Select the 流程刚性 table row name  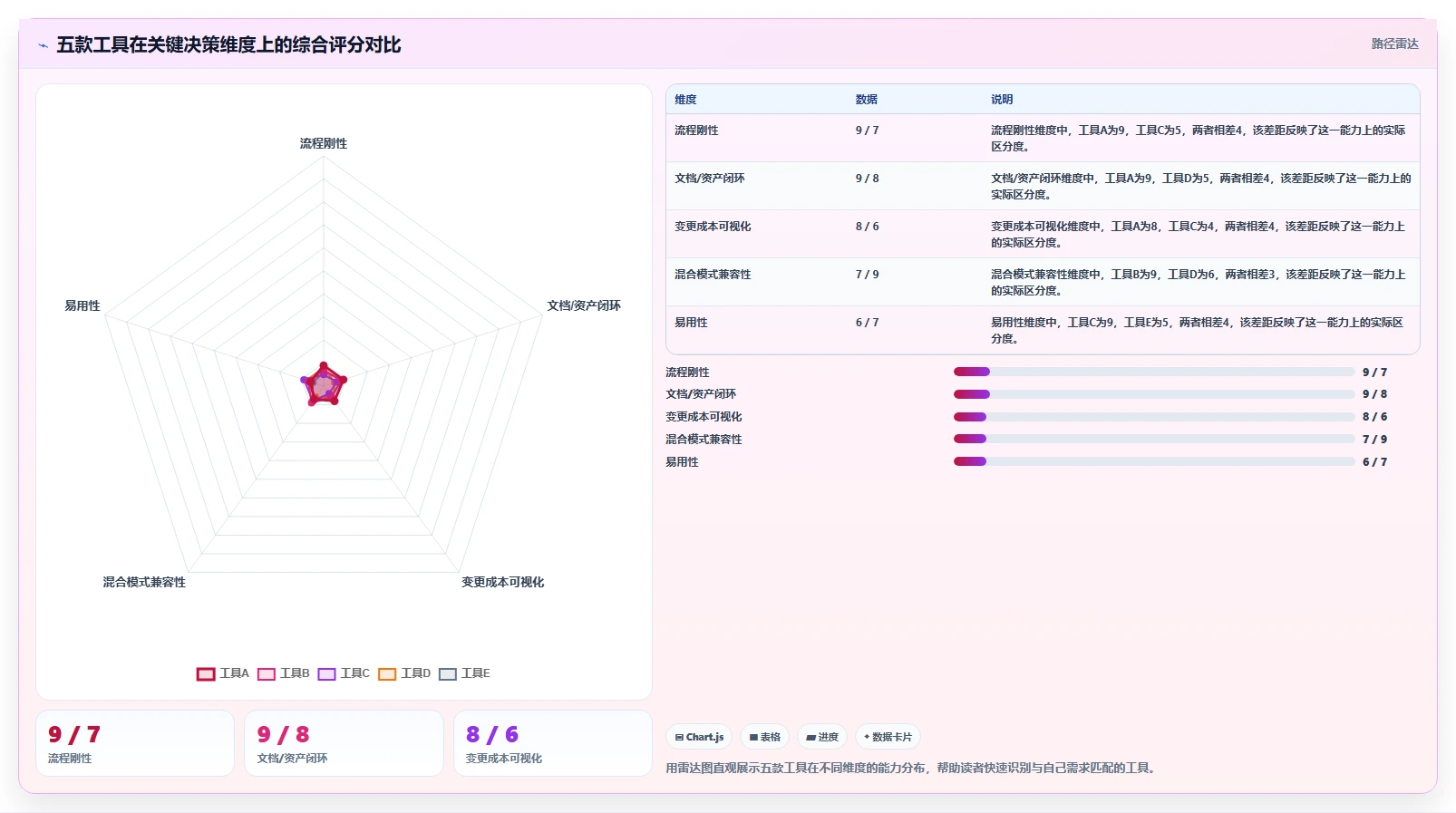point(696,131)
